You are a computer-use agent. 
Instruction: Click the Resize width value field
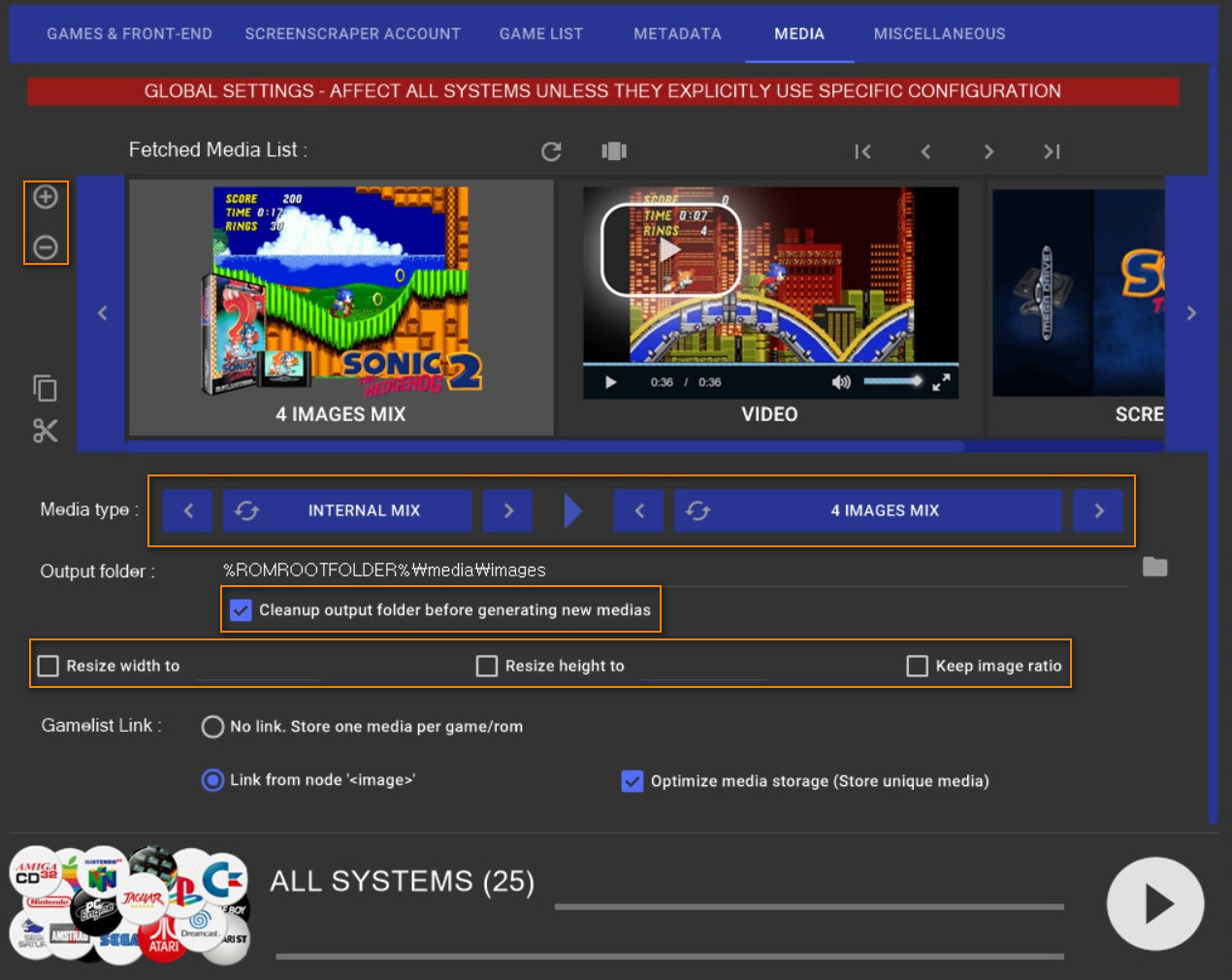pos(257,667)
